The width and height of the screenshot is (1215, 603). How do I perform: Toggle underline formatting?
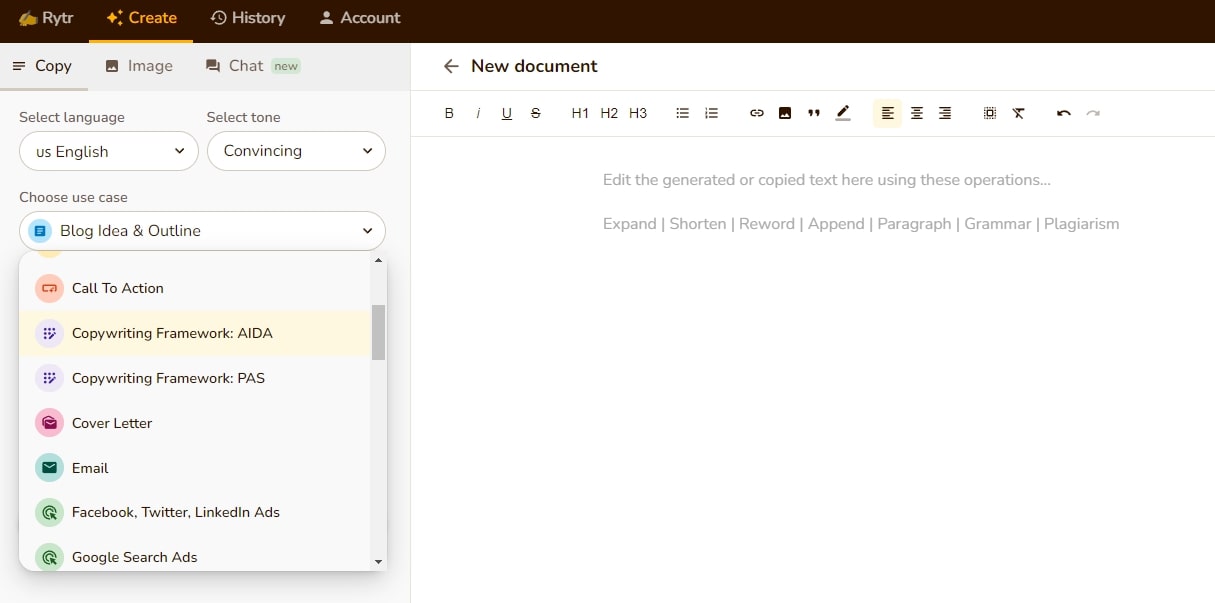507,113
